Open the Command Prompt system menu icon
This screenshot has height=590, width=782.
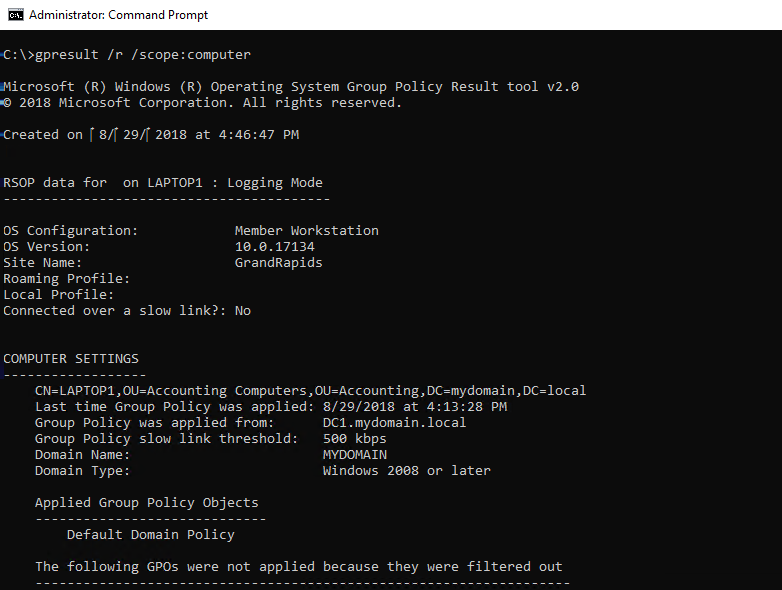15,15
